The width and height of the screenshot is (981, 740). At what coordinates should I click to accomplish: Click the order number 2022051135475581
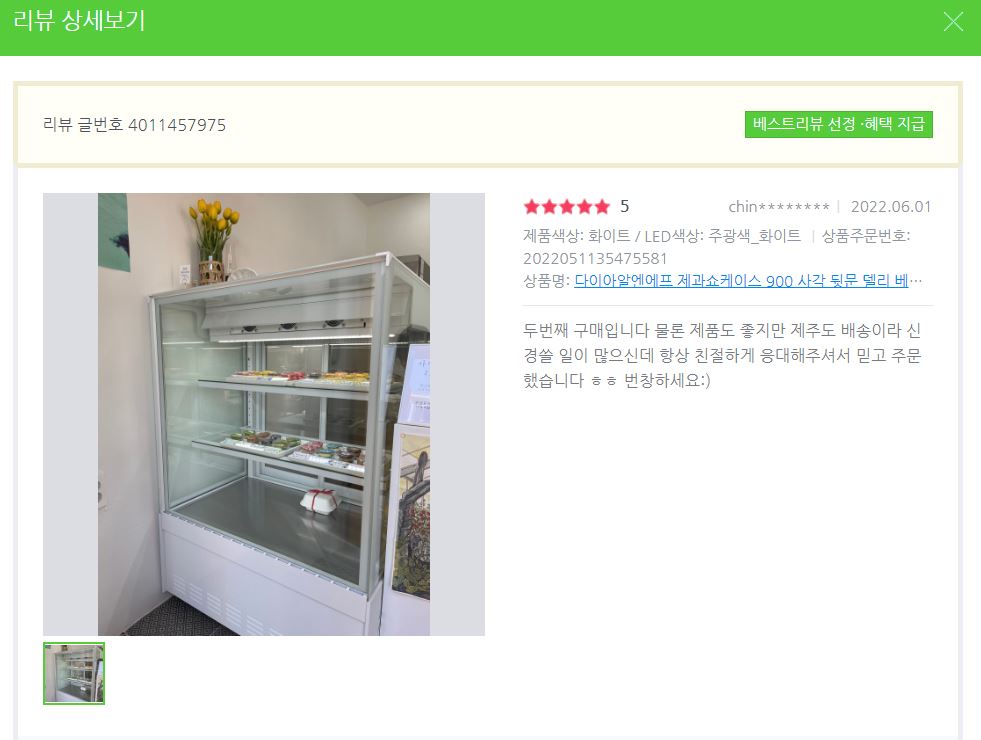tap(596, 258)
